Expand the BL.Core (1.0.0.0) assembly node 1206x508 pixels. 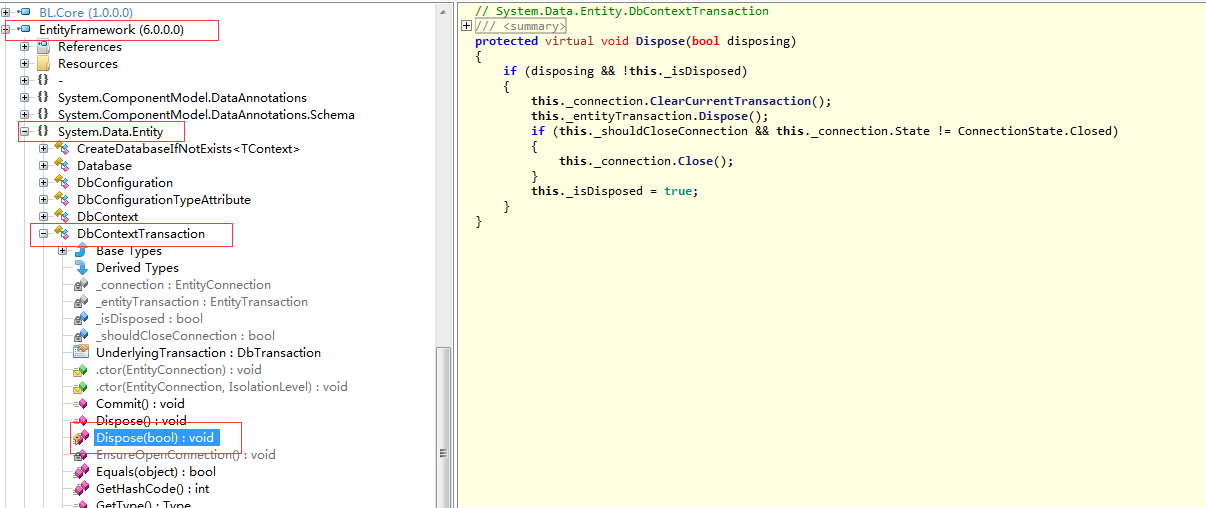[x=6, y=11]
